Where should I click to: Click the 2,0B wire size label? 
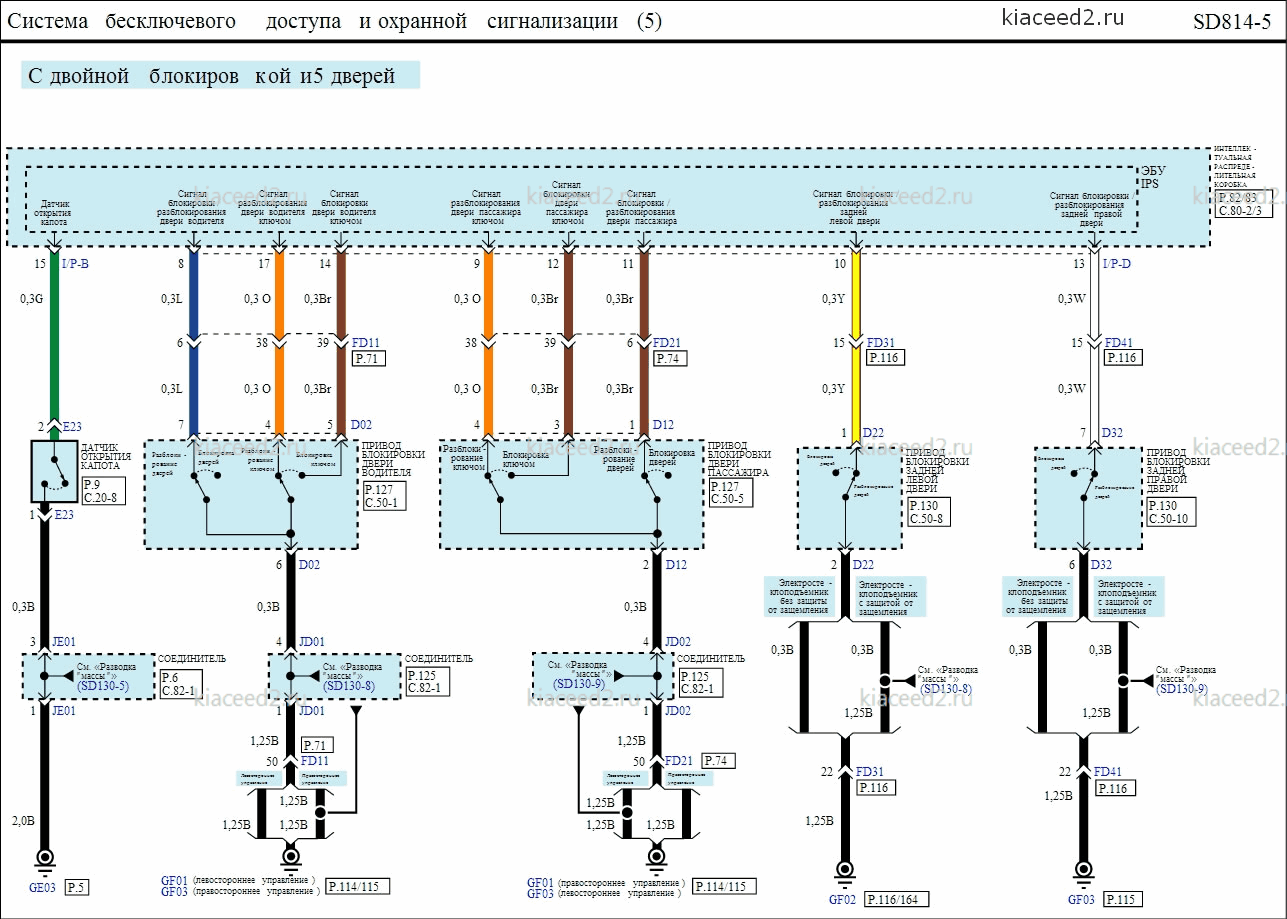coord(22,820)
